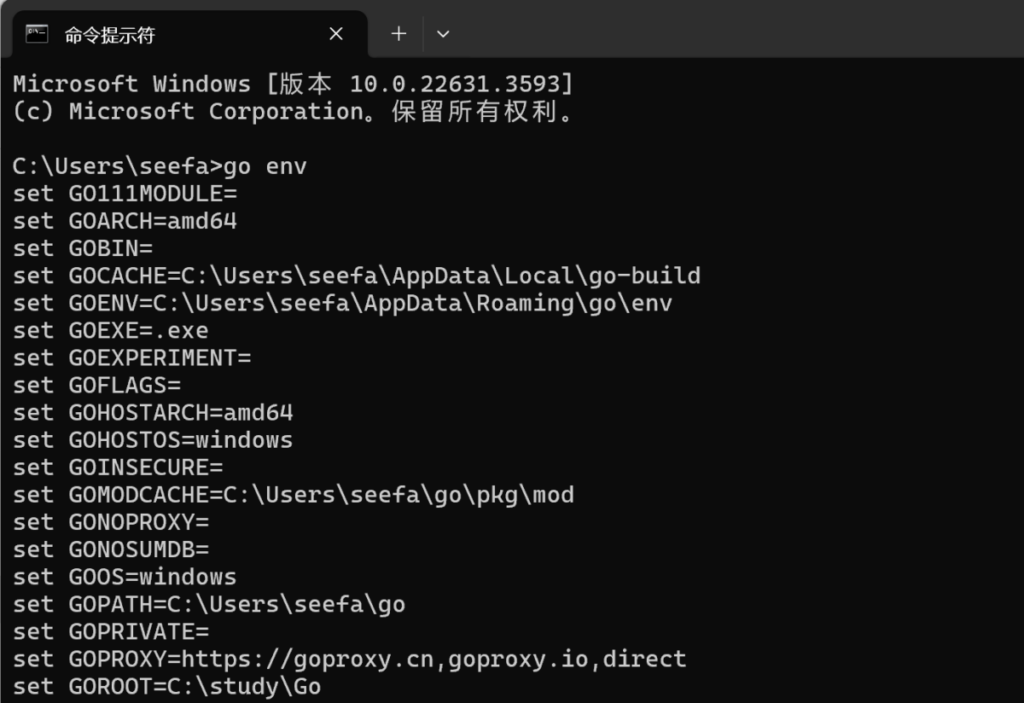Expand the new tab profile dropdown
This screenshot has width=1024, height=703.
coord(443,34)
